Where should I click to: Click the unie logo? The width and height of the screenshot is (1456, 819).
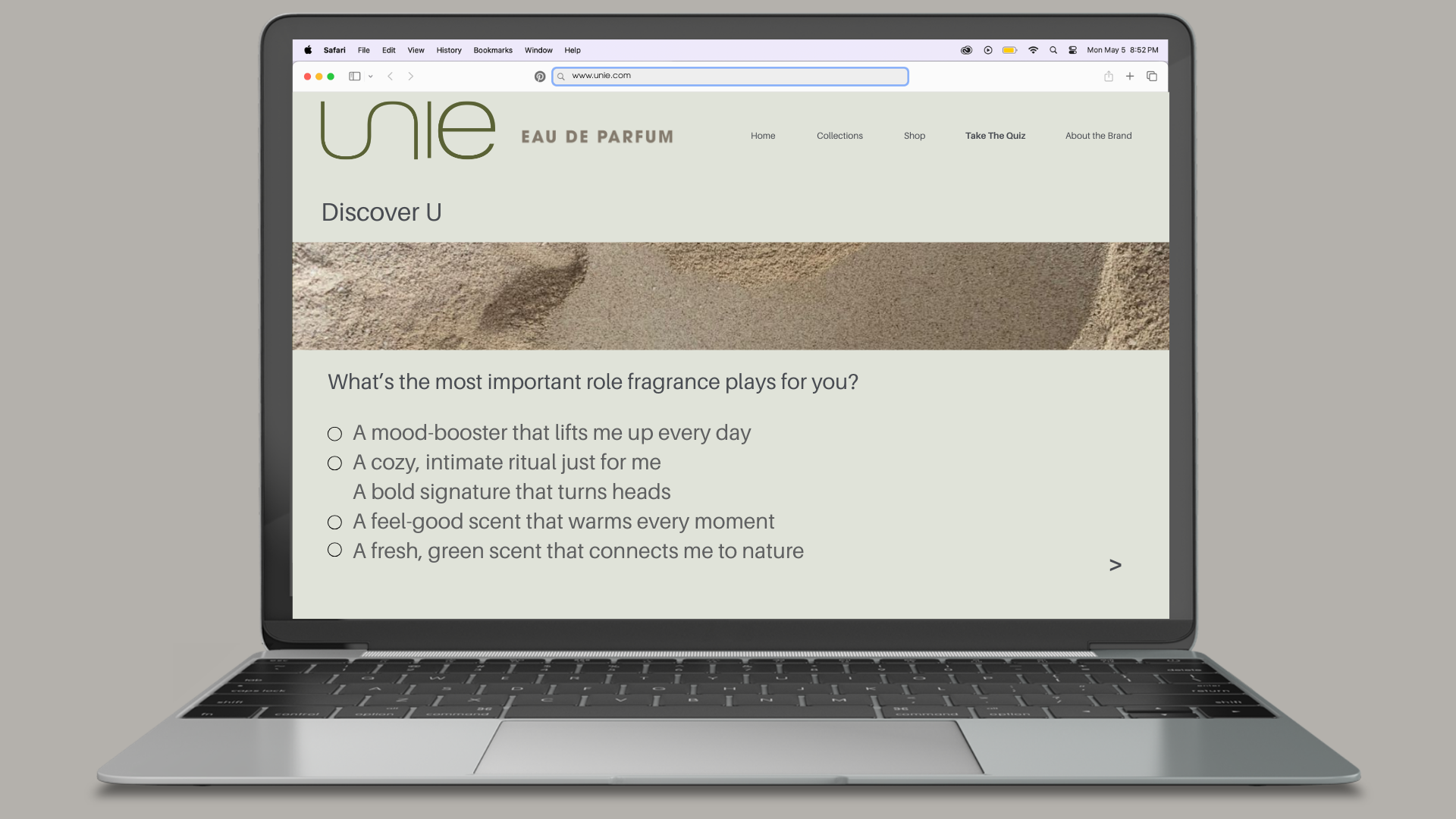point(408,130)
